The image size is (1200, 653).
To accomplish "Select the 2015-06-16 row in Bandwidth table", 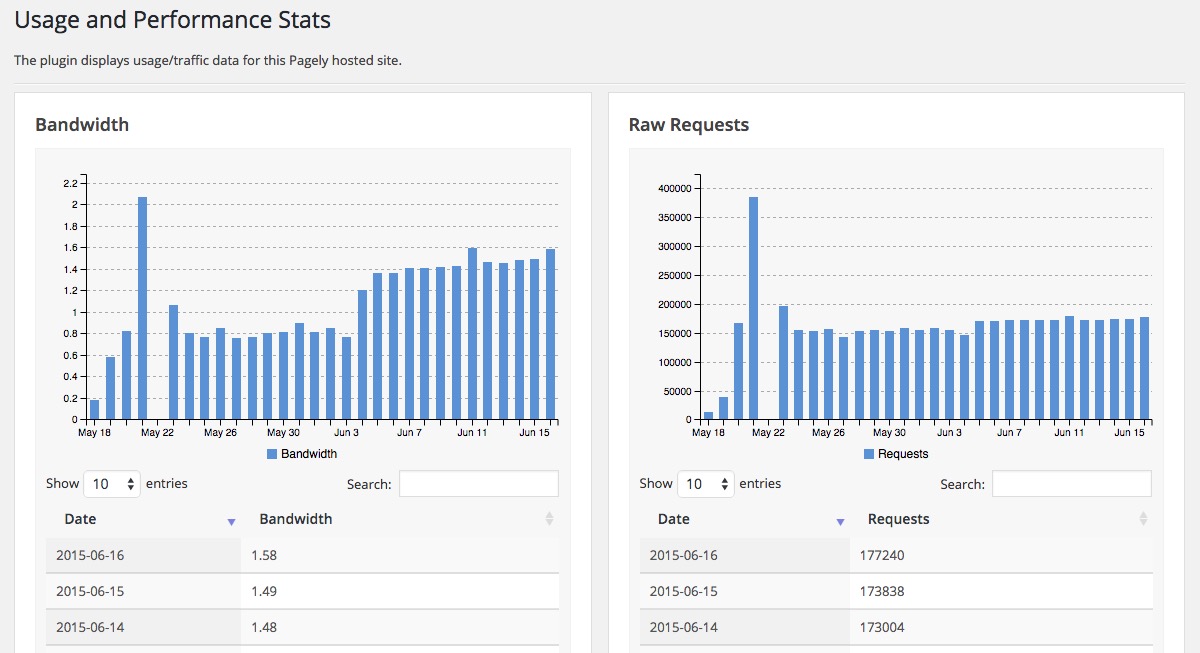I will [x=302, y=555].
